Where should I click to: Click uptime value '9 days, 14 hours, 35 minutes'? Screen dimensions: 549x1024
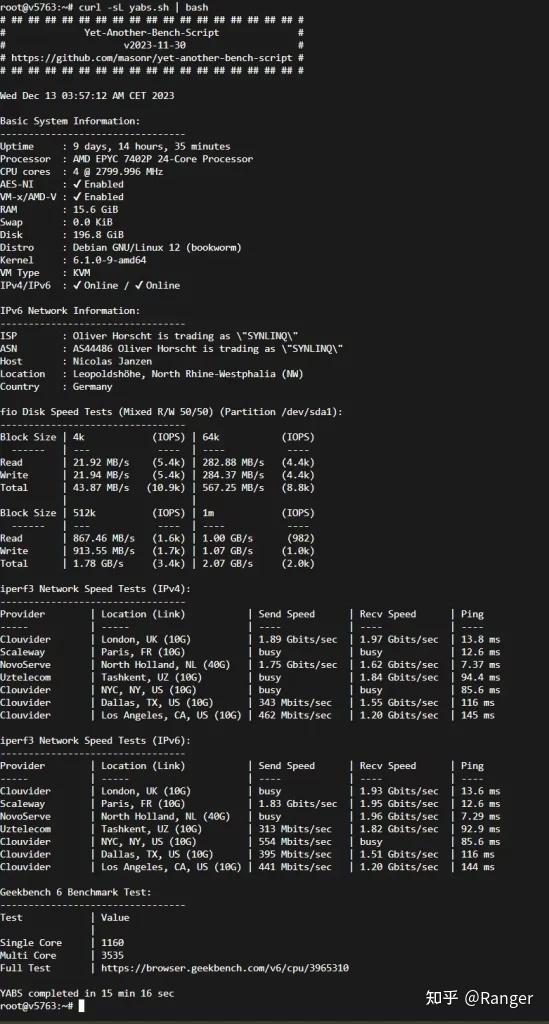coord(151,146)
